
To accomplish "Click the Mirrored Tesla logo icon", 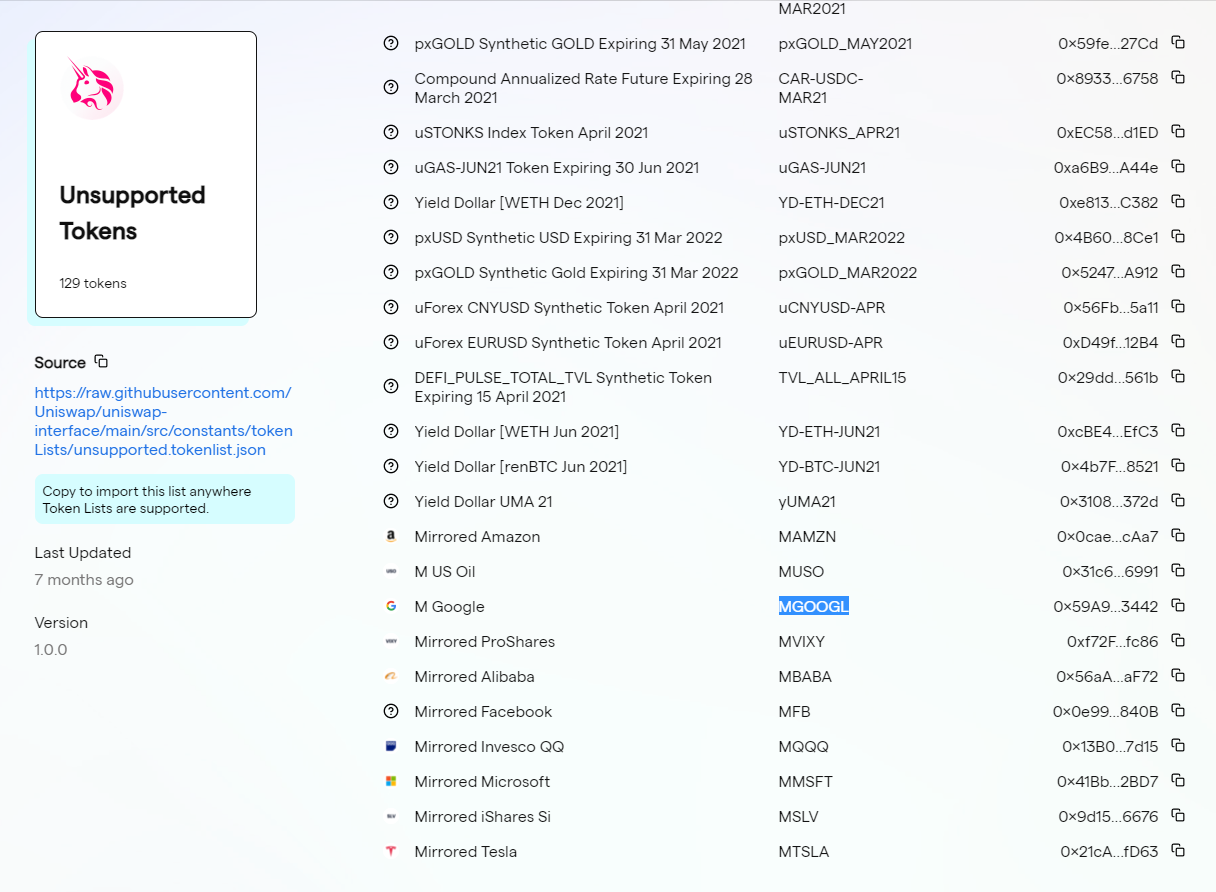I will [x=391, y=851].
